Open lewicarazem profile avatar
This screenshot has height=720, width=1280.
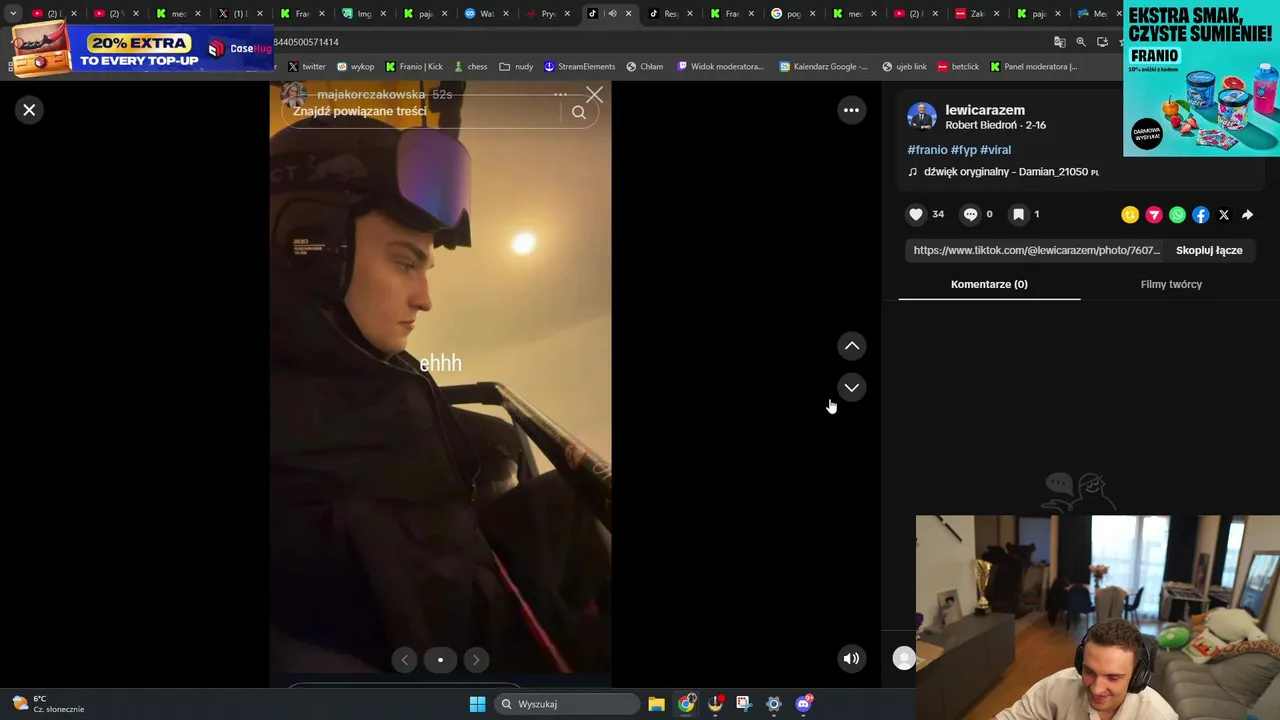pyautogui.click(x=921, y=116)
